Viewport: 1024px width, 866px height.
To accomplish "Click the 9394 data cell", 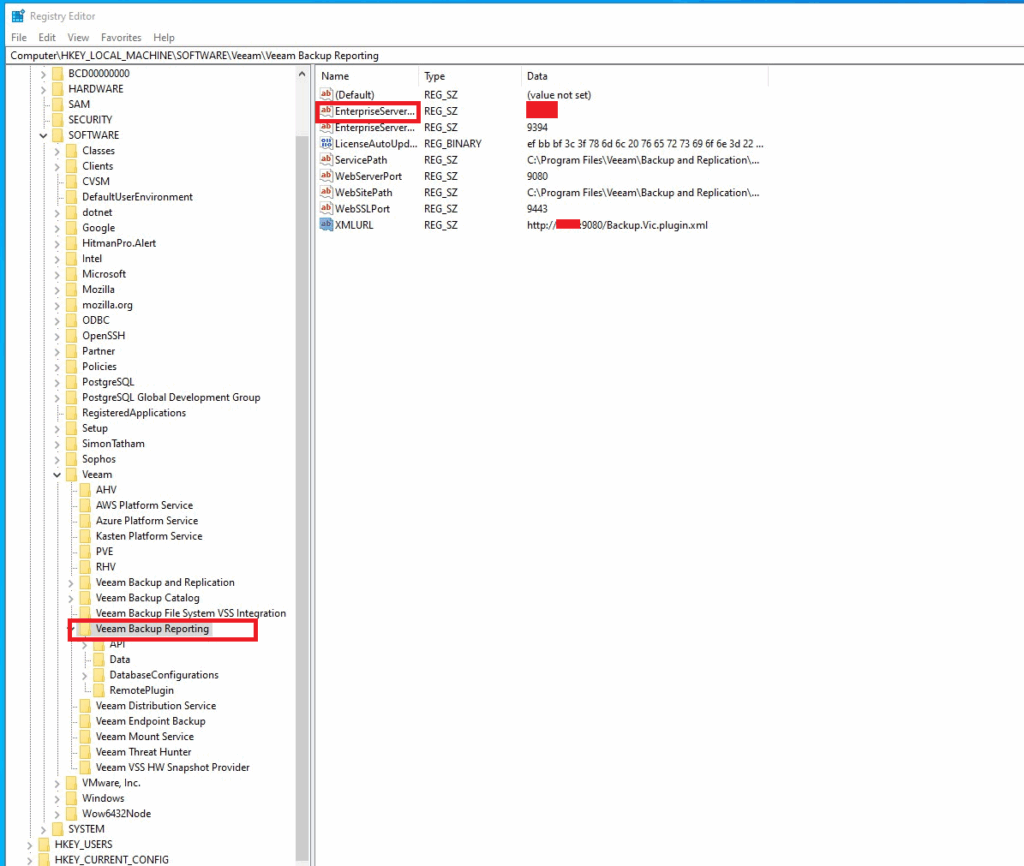I will (x=537, y=127).
